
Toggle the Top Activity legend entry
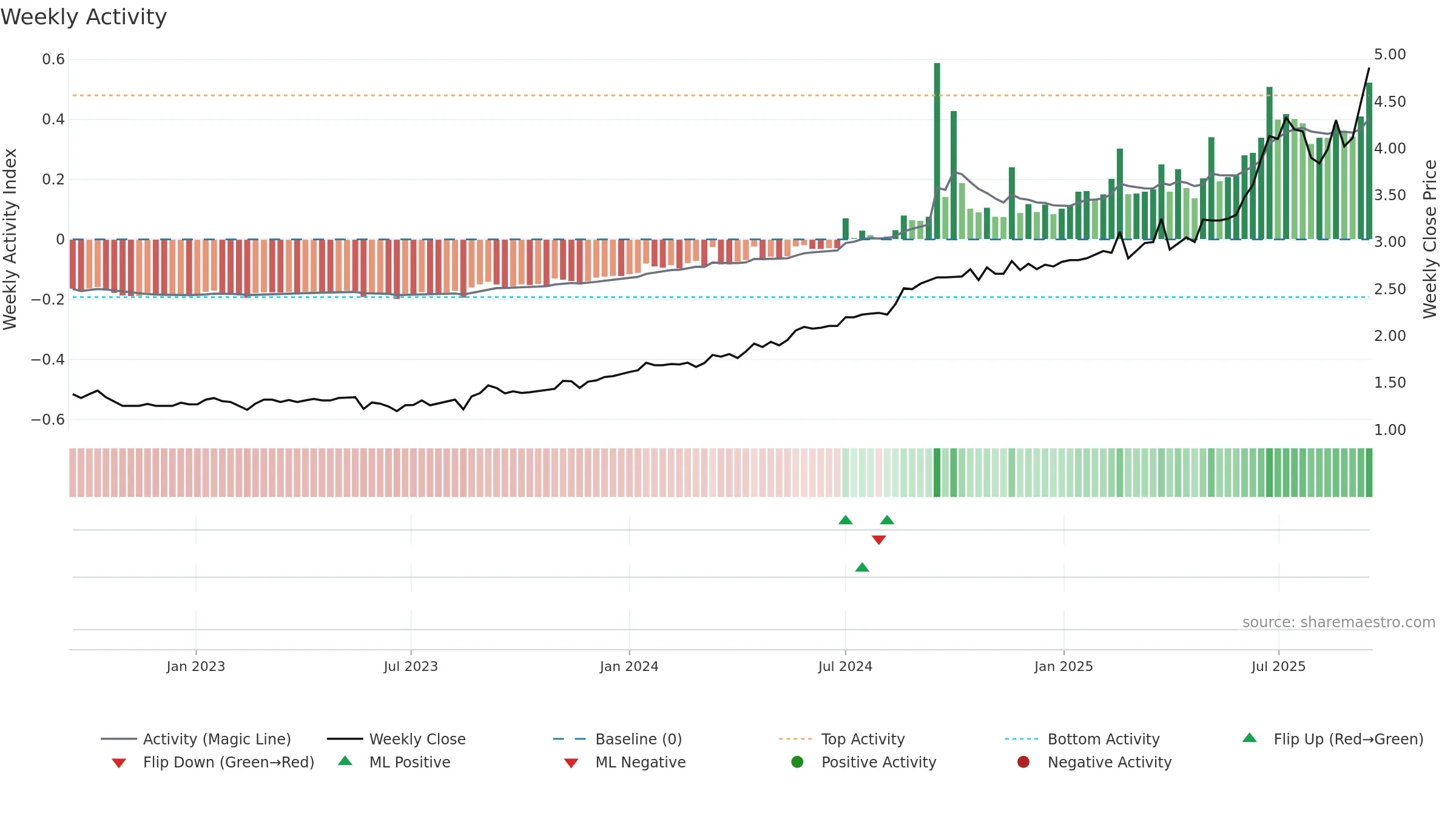click(841, 739)
